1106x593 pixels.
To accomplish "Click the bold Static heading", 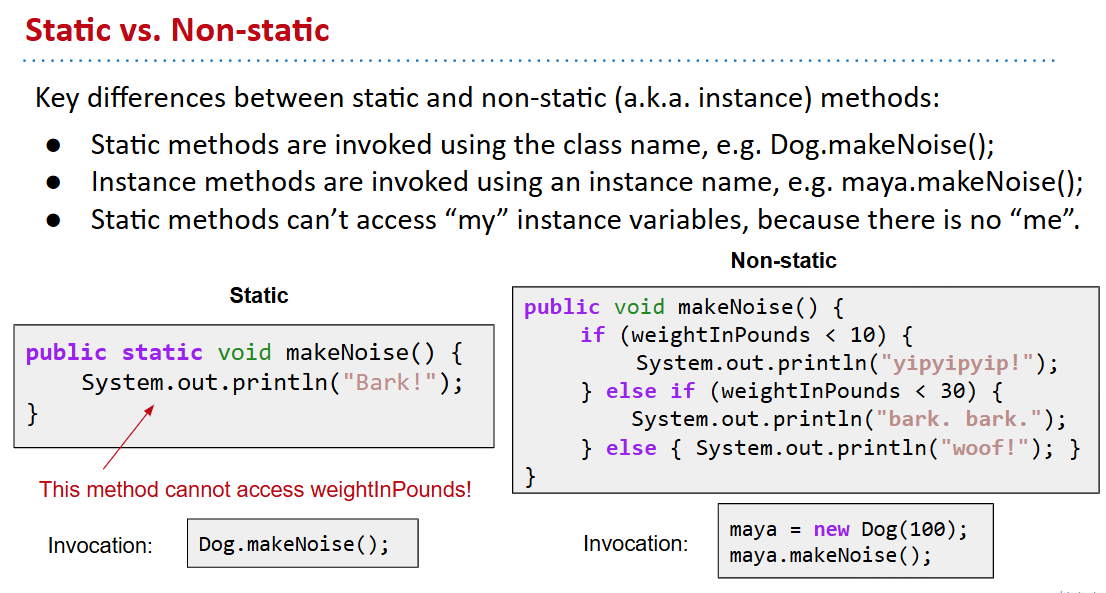I will [x=259, y=295].
